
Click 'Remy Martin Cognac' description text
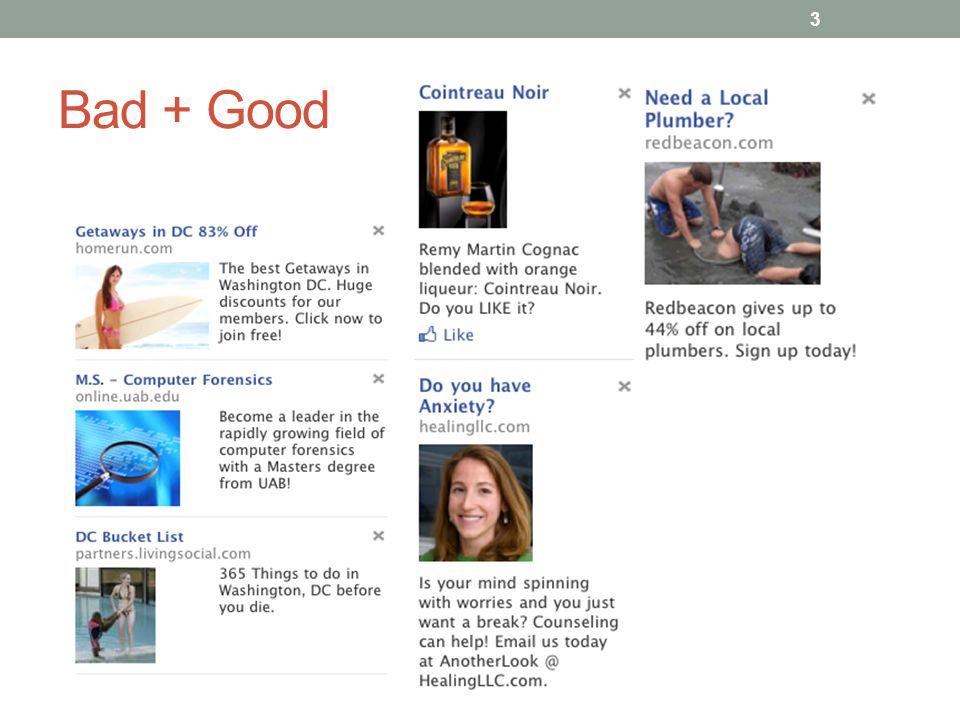pos(499,250)
